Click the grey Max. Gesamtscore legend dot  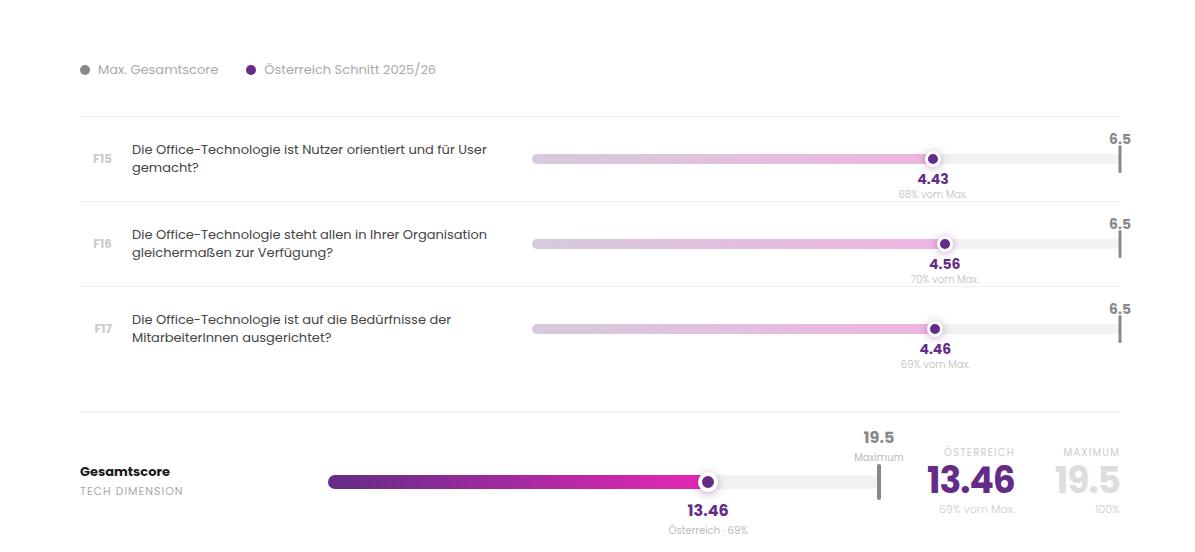coord(85,70)
